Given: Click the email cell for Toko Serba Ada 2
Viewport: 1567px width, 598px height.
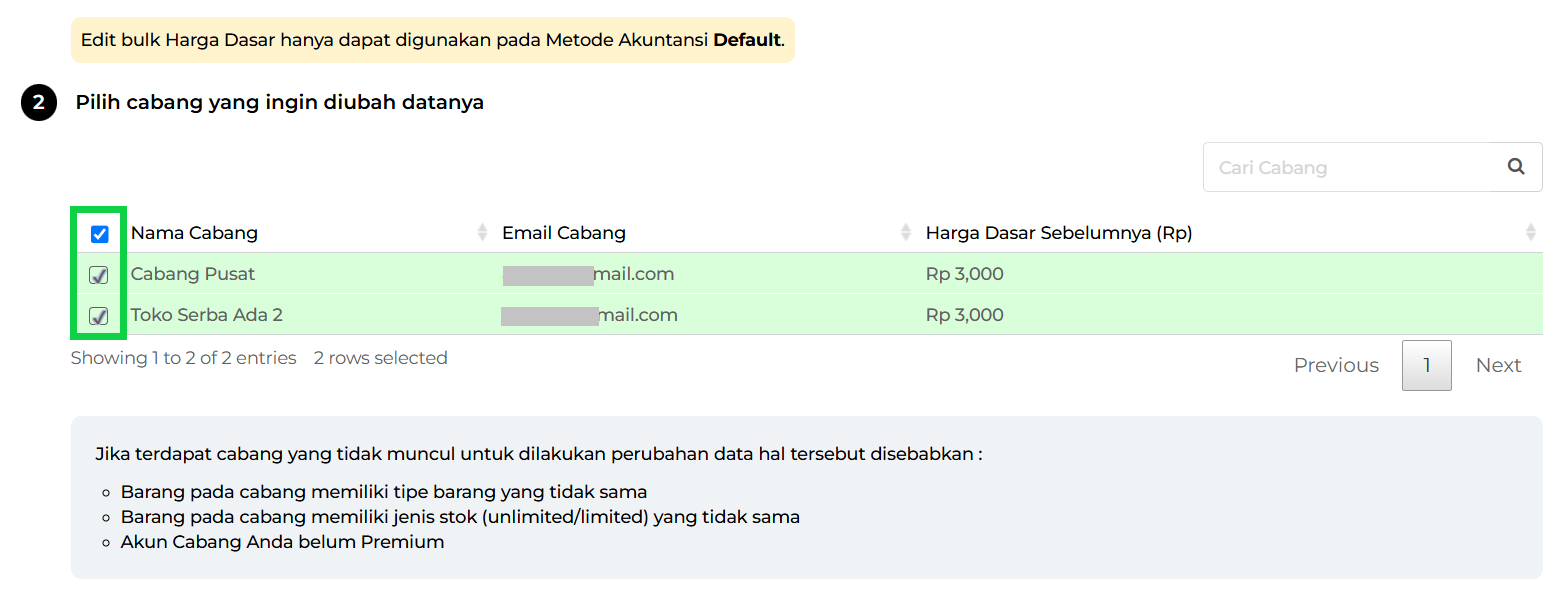Looking at the screenshot, I should click(x=589, y=315).
